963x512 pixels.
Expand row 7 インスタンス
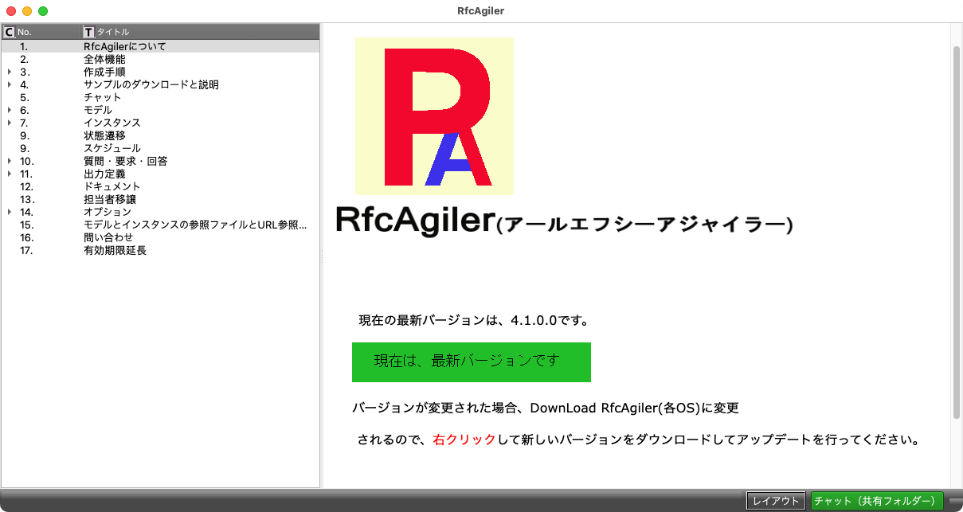pyautogui.click(x=9, y=123)
